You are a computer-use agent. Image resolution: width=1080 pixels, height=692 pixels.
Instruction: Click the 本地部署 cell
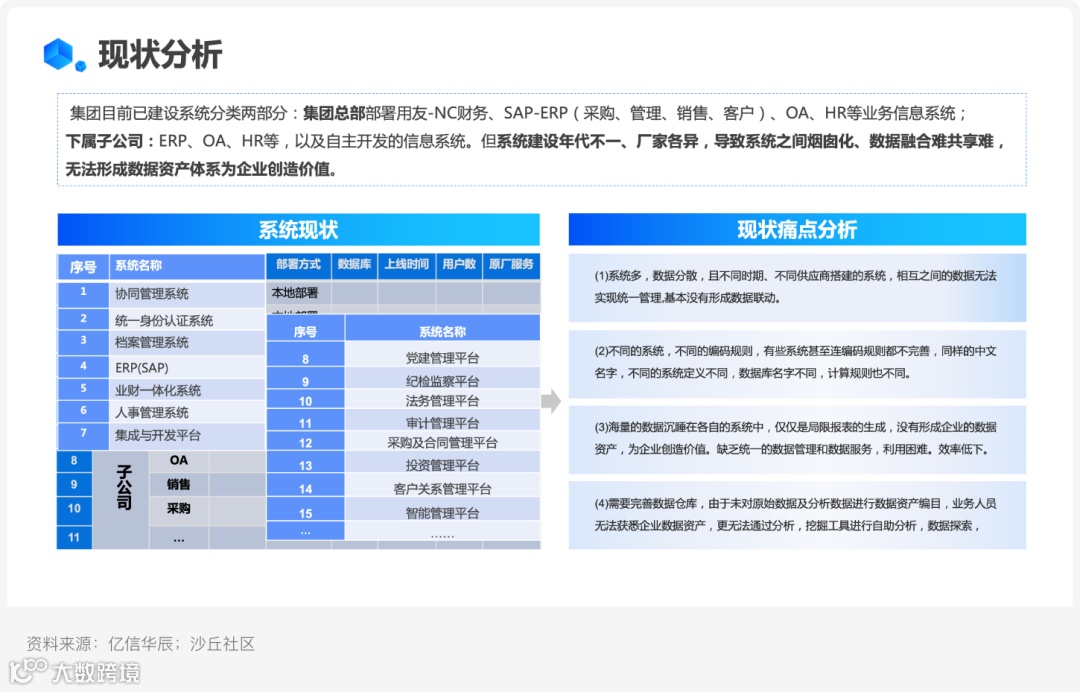[x=298, y=293]
